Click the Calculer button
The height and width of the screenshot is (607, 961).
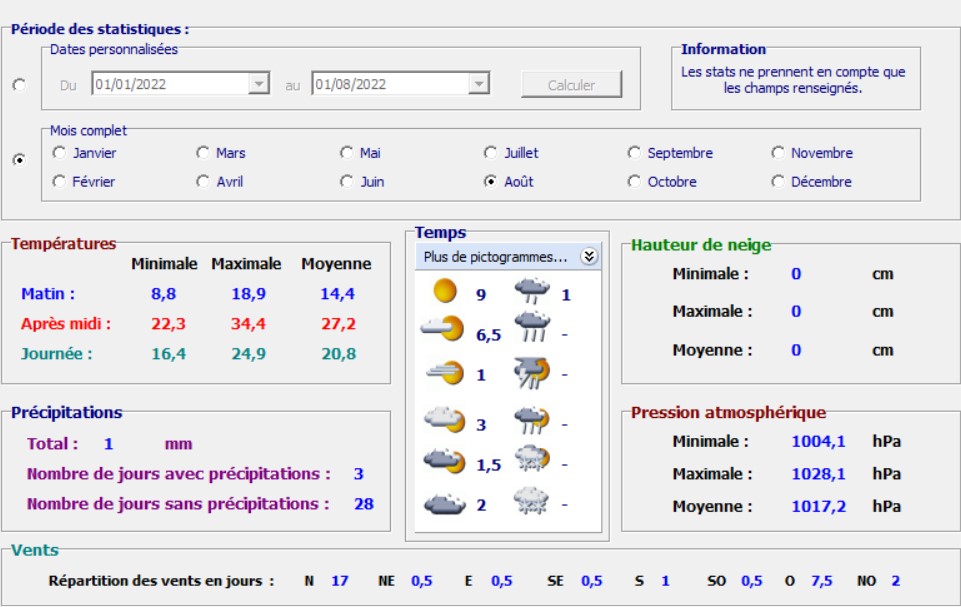pyautogui.click(x=571, y=85)
